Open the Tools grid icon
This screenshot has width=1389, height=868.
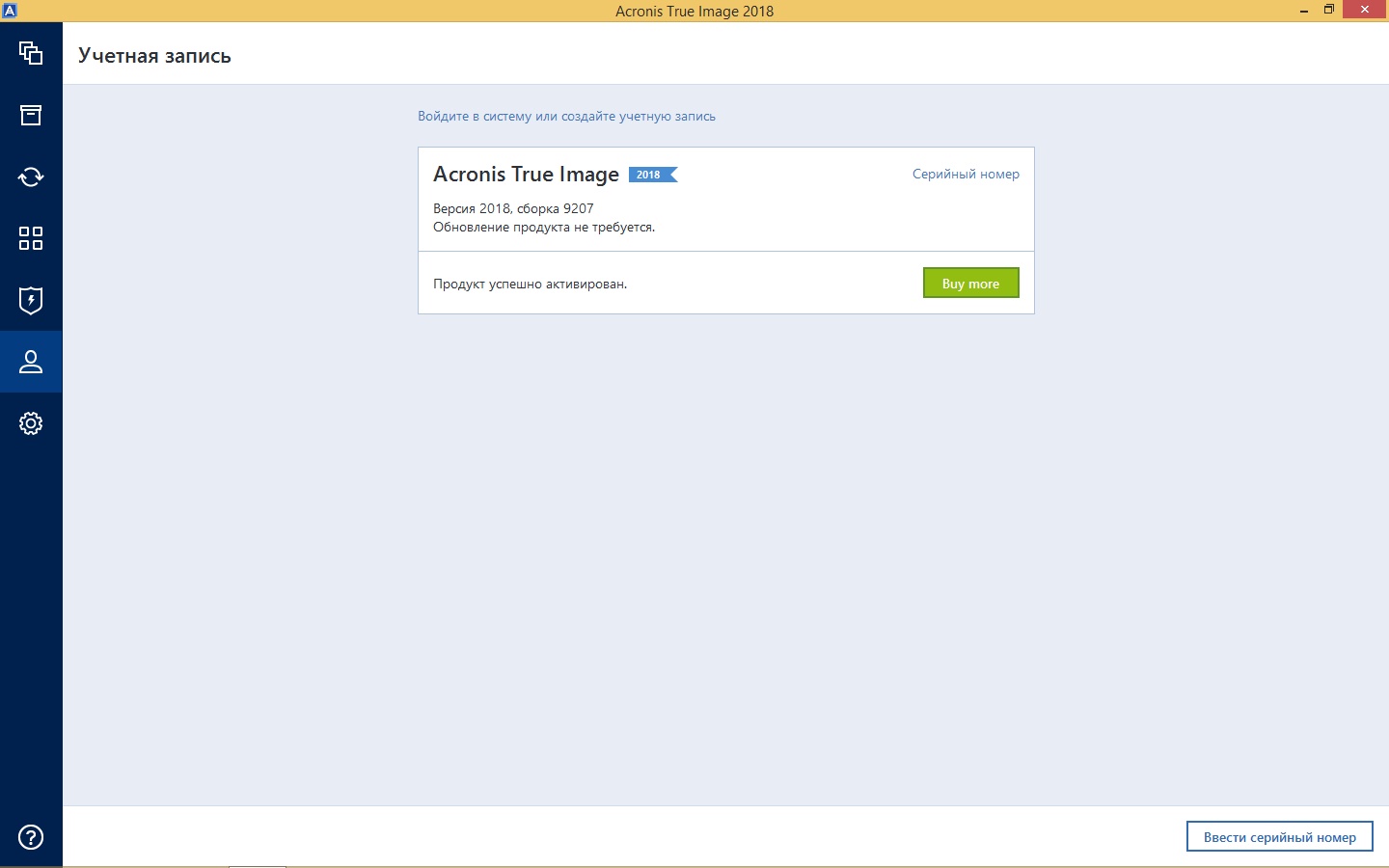[x=31, y=238]
